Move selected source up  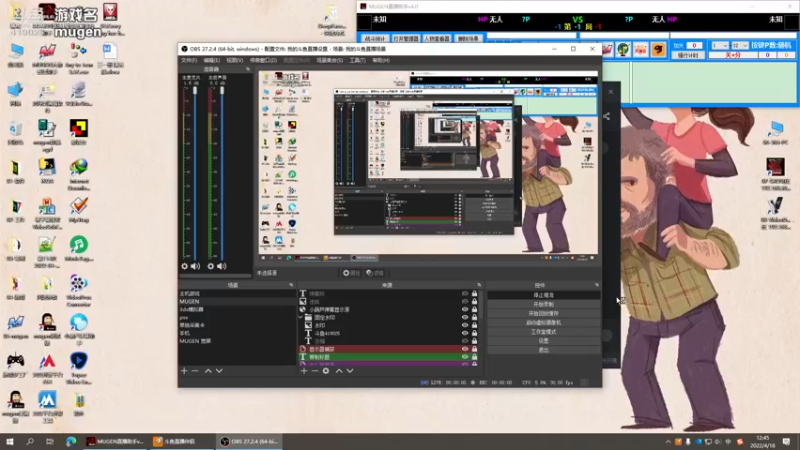[x=339, y=371]
